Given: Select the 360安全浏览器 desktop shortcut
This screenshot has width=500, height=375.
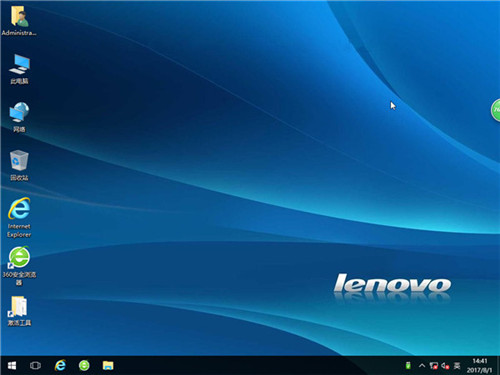Looking at the screenshot, I should (19, 266).
